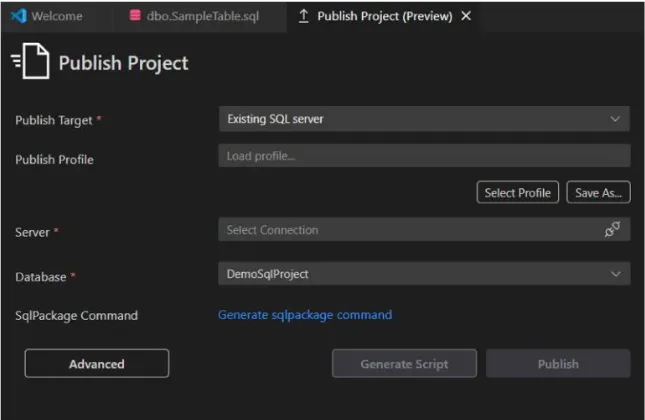Click the Save As... button
Viewport: 645px width, 420px height.
598,193
